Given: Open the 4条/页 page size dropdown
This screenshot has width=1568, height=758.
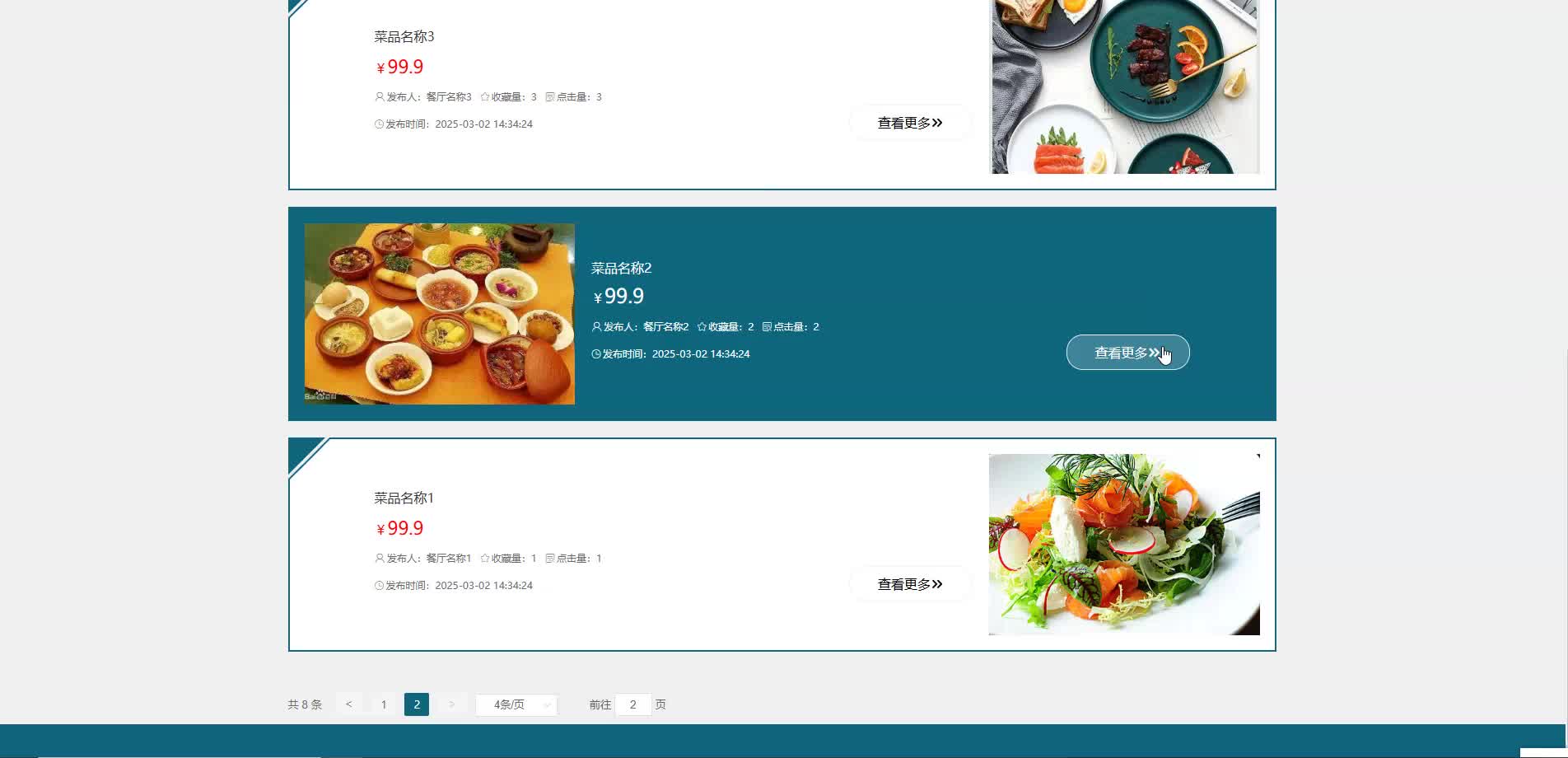Looking at the screenshot, I should pos(516,704).
